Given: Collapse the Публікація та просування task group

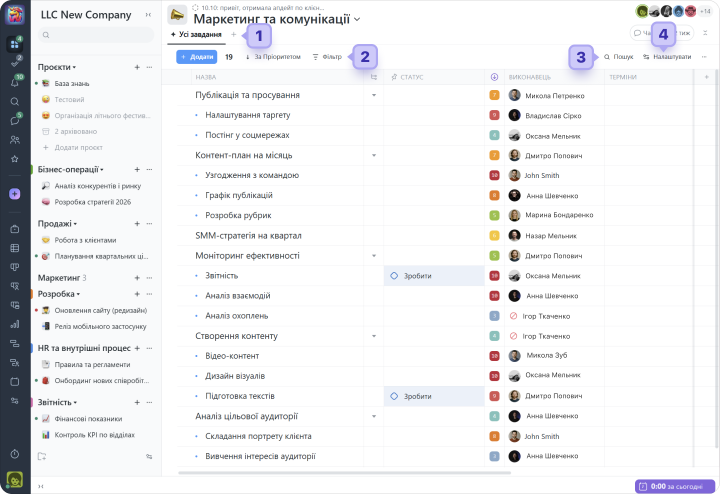Looking at the screenshot, I should [374, 95].
